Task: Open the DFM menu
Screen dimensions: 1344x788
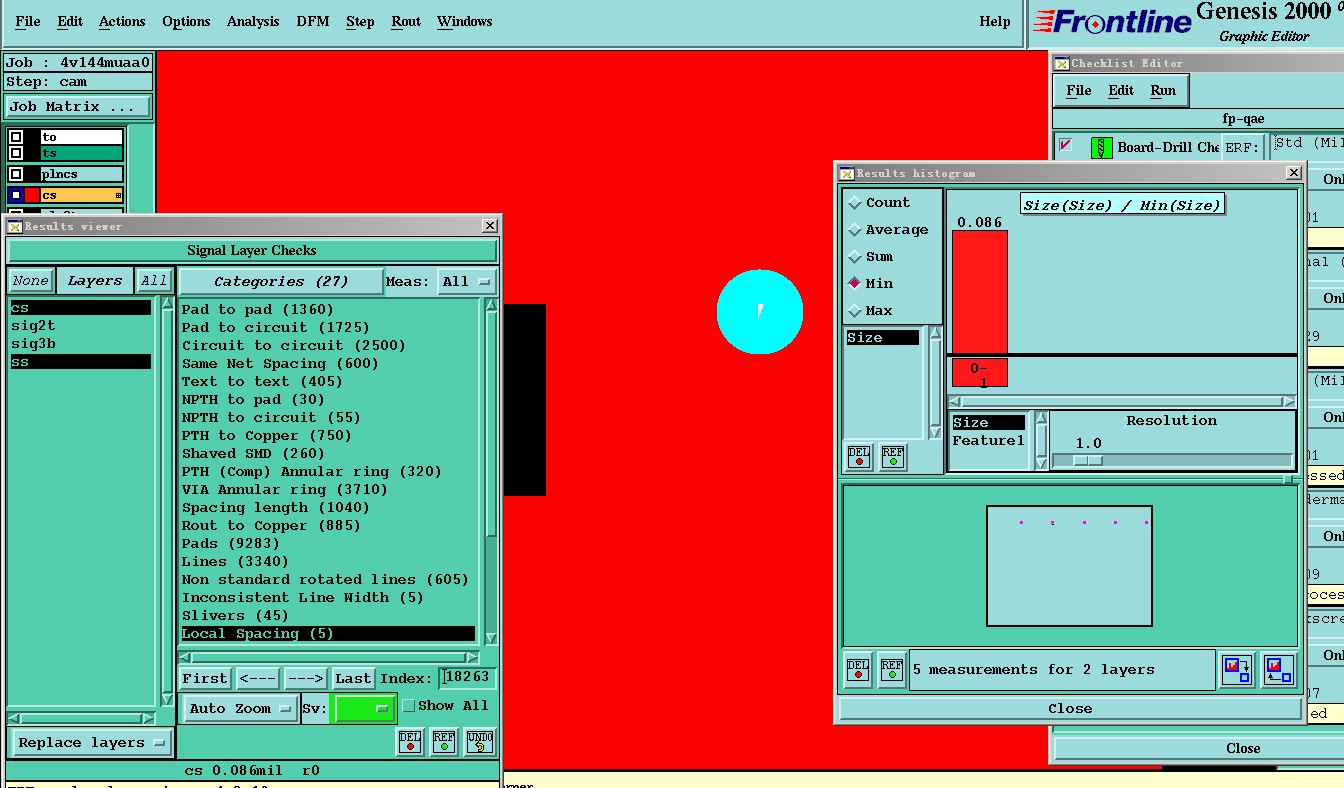Action: click(x=315, y=21)
